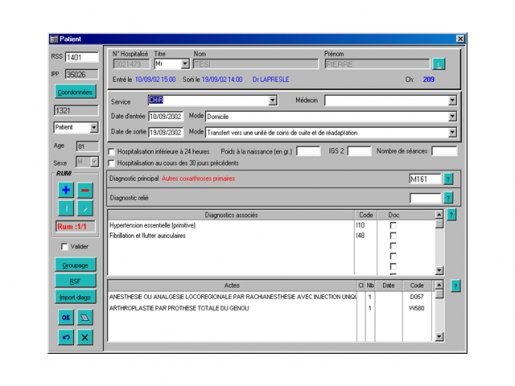The width and height of the screenshot is (515, 386).
Task: Select the ANESTHESIE OU ANALGESIE LOCOREGIONALE act row
Action: tap(232, 297)
